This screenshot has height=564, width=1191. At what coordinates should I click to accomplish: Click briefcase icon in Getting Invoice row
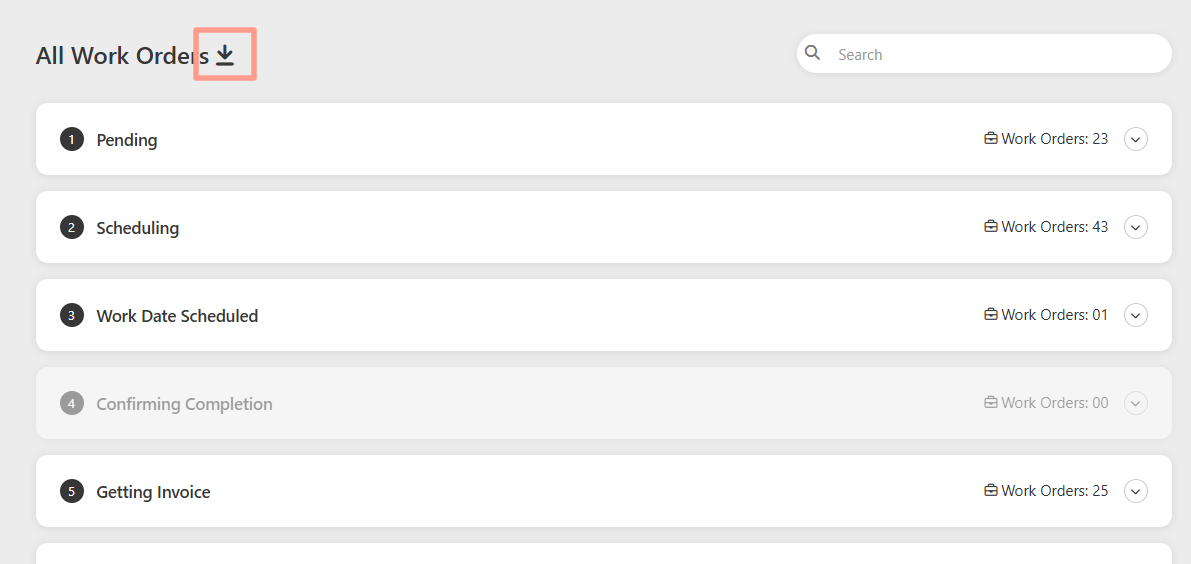pos(990,491)
